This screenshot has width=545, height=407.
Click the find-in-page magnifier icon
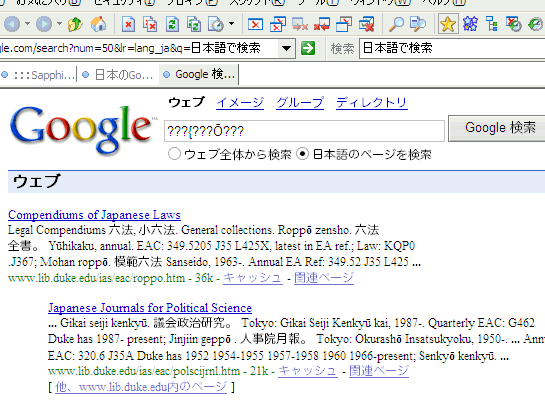(418, 24)
